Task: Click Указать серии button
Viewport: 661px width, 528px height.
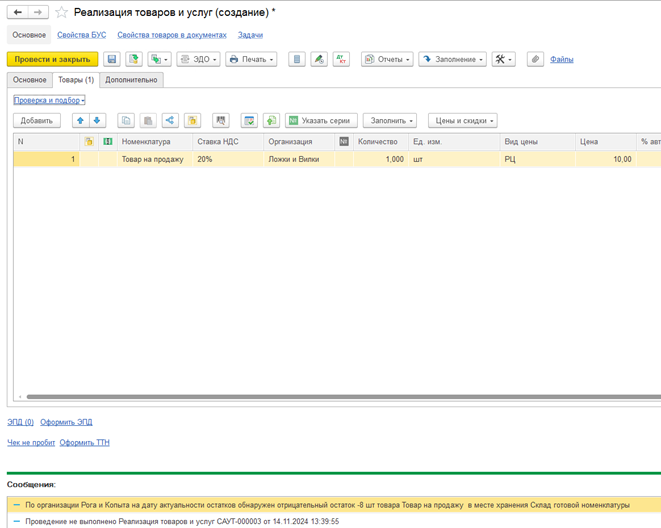Action: [321, 121]
